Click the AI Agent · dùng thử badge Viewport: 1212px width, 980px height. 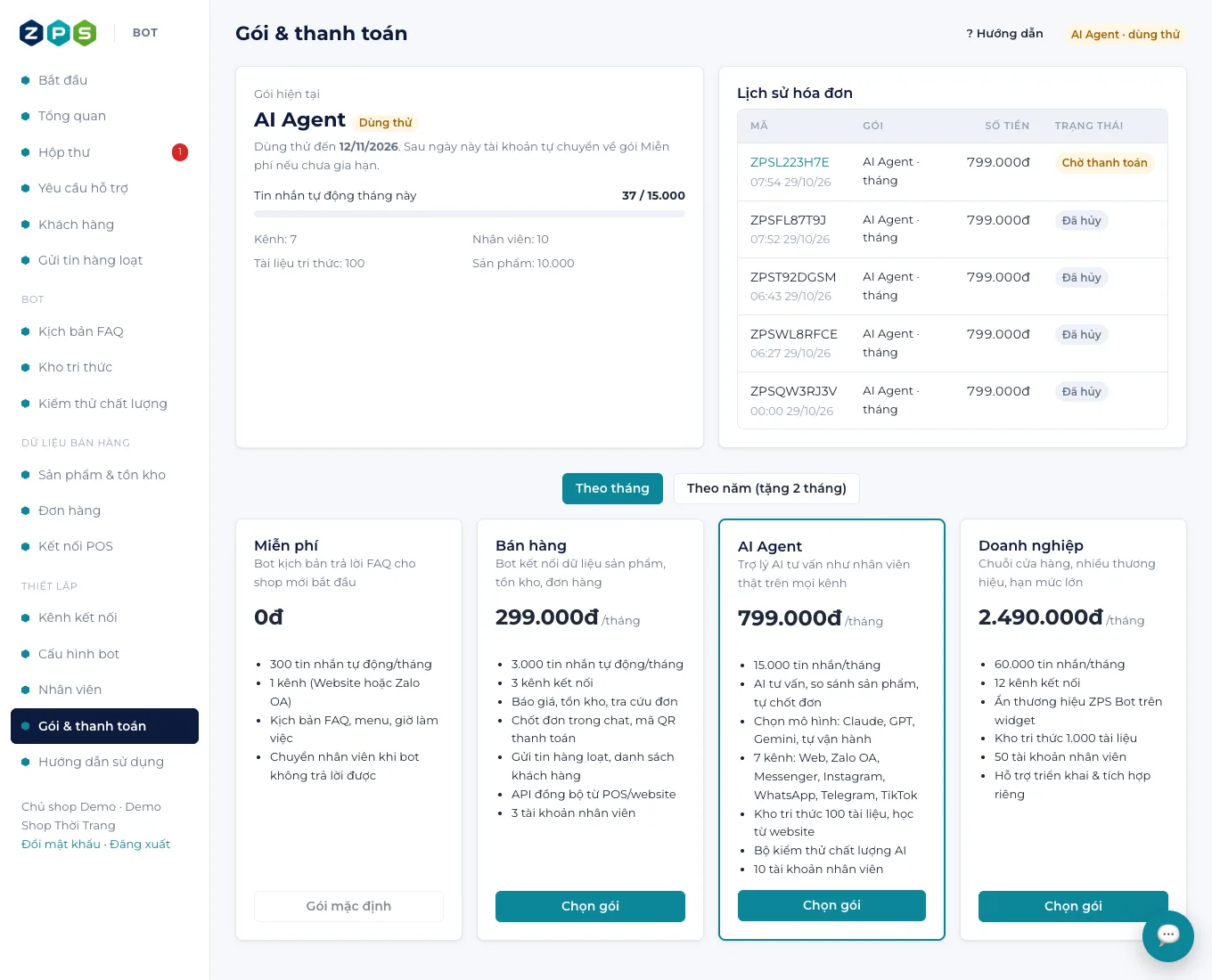(1125, 34)
